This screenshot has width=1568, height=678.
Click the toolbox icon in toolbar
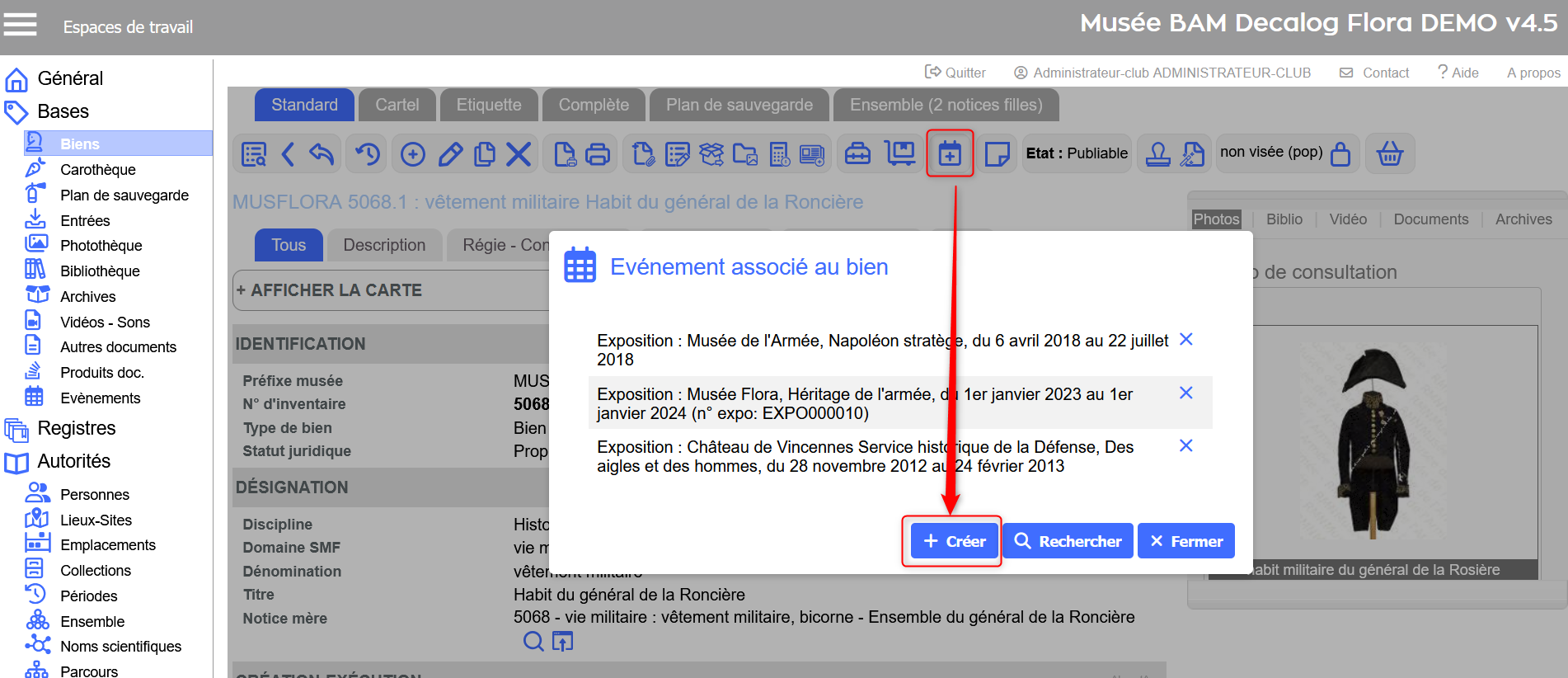tap(857, 154)
